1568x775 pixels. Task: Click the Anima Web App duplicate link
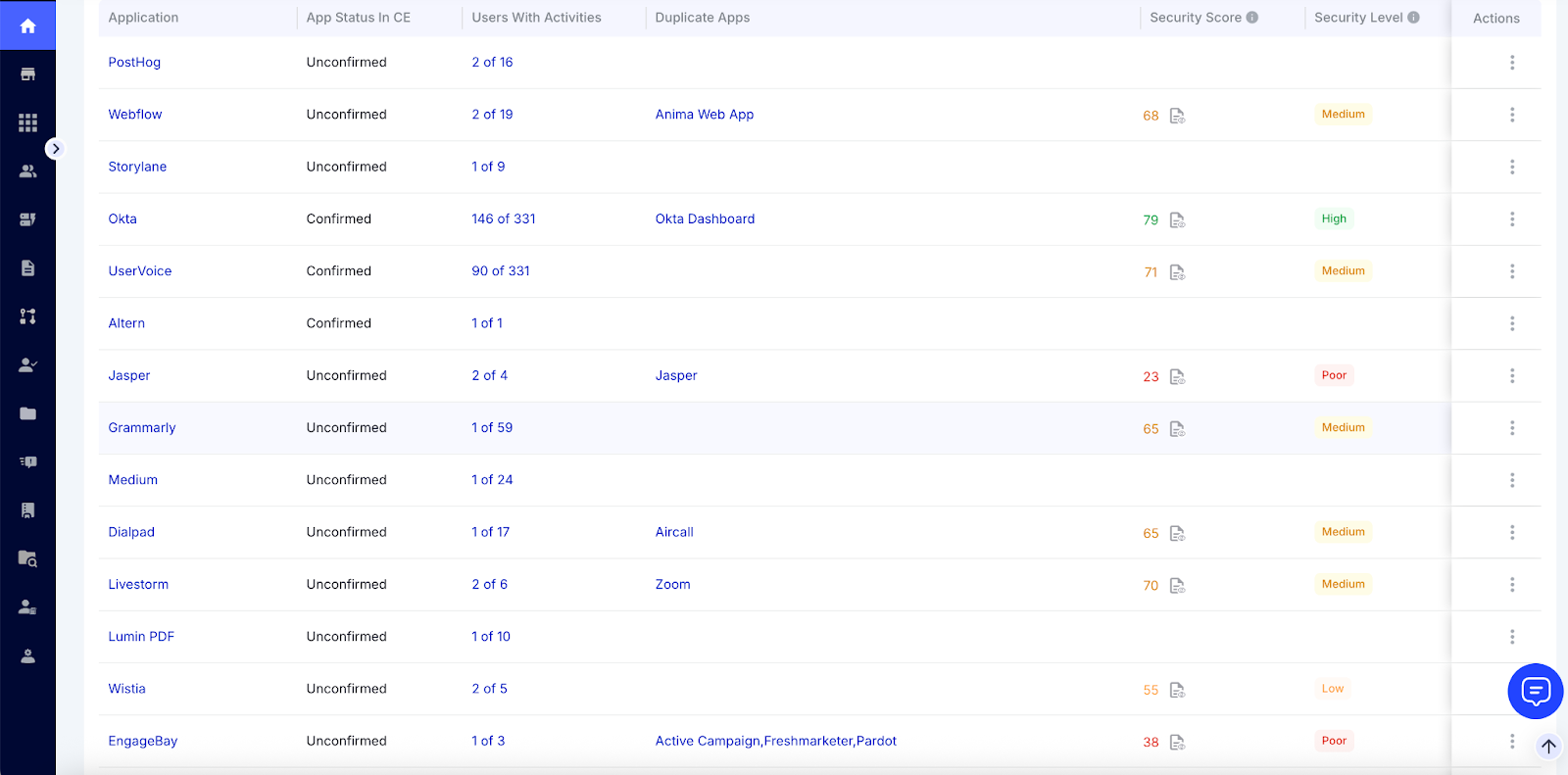click(705, 115)
